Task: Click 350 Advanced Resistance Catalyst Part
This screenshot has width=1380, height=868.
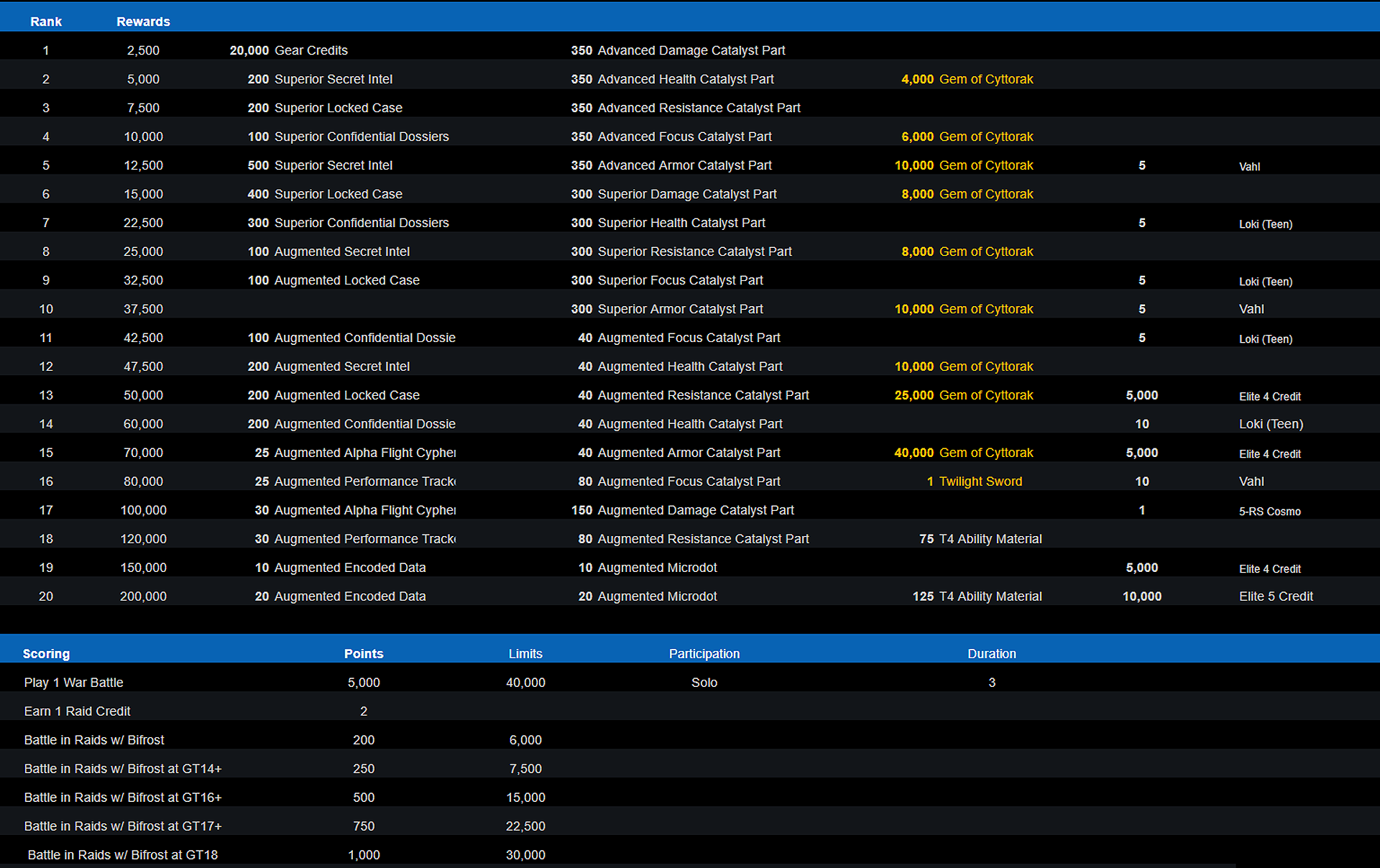Action: click(686, 108)
